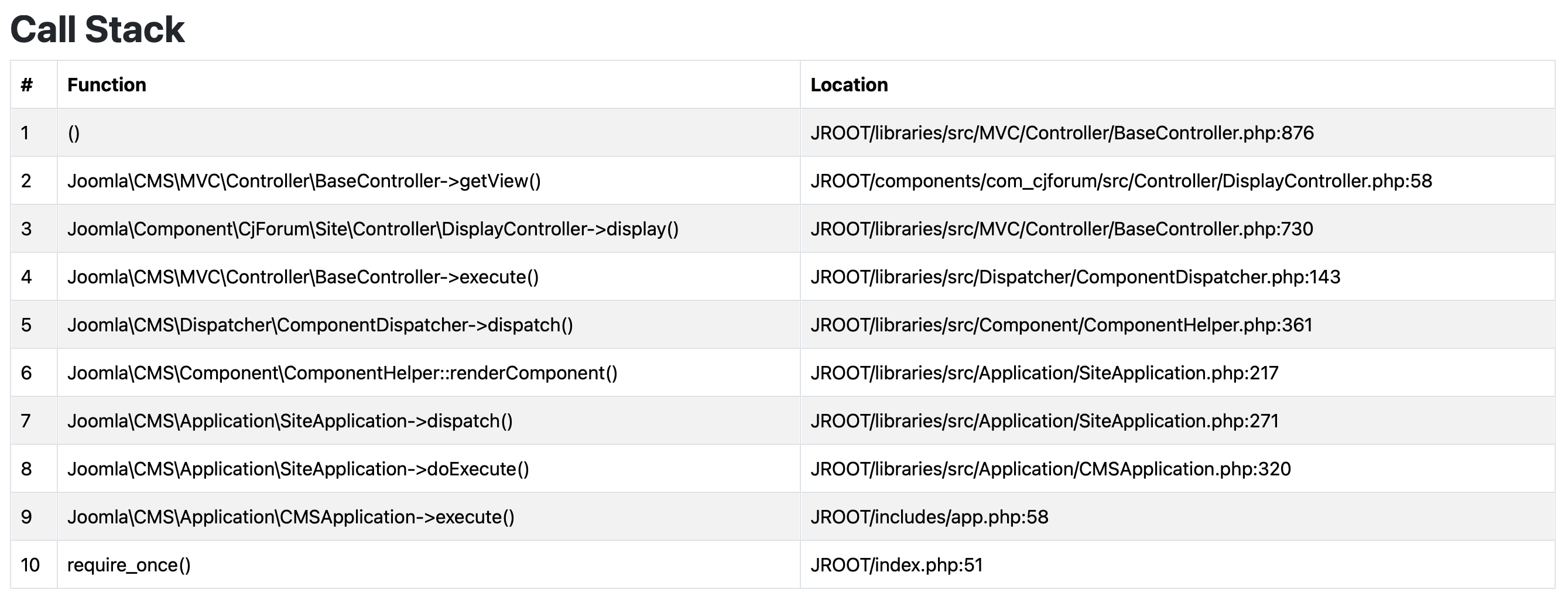This screenshot has width=1568, height=603.
Task: Click the SiteApplication->doExecute() function entry
Action: (297, 469)
